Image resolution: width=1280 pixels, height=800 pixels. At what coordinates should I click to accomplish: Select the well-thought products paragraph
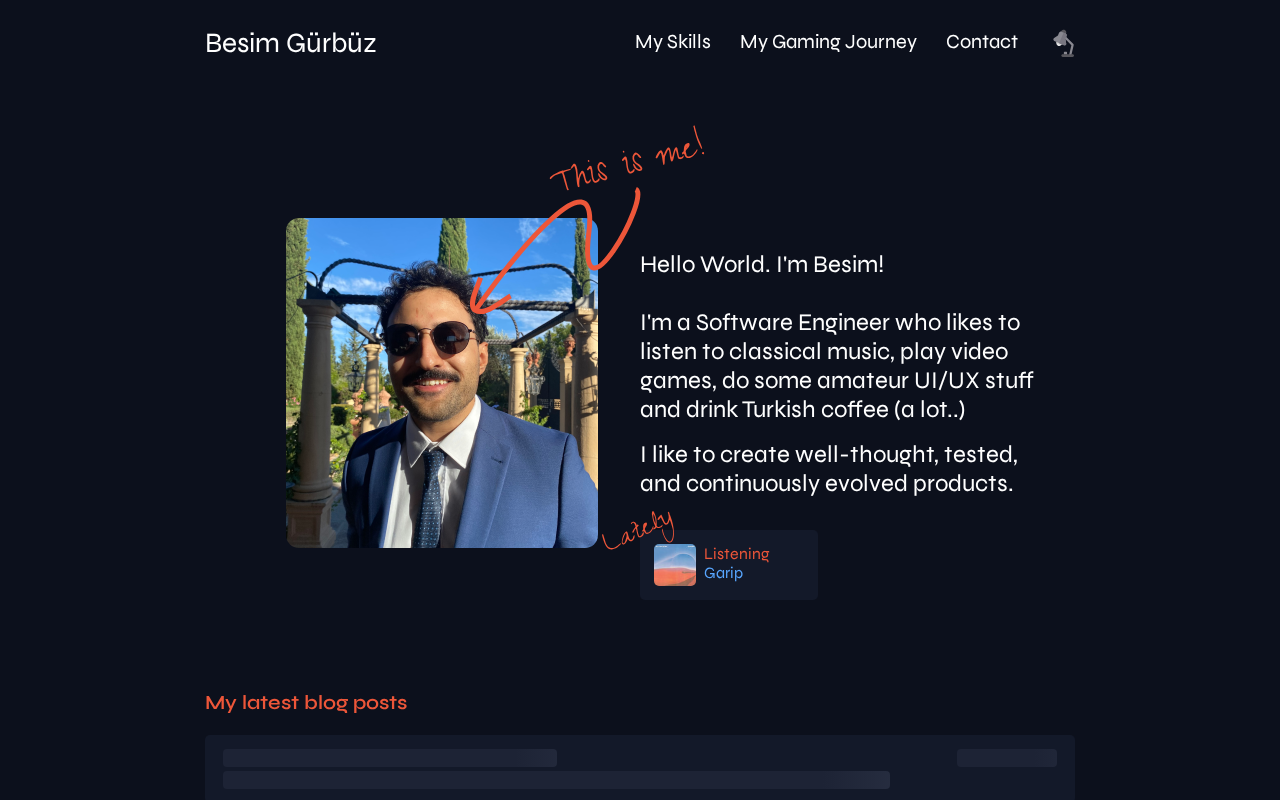829,469
